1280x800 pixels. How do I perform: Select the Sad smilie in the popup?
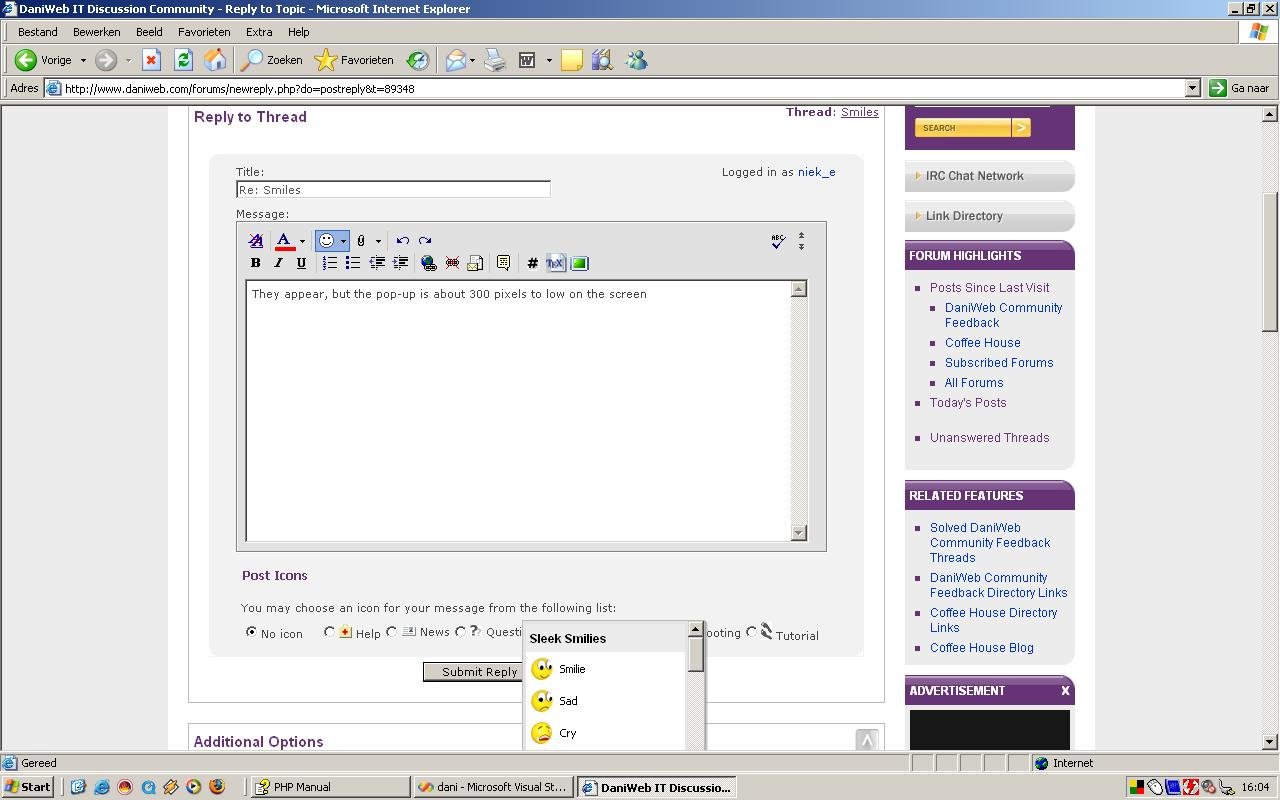pyautogui.click(x=542, y=701)
